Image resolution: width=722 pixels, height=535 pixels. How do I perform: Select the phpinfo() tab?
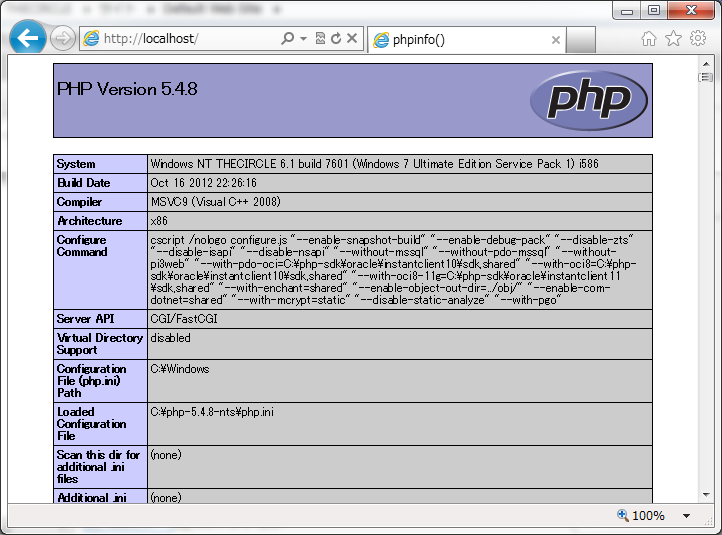(466, 40)
